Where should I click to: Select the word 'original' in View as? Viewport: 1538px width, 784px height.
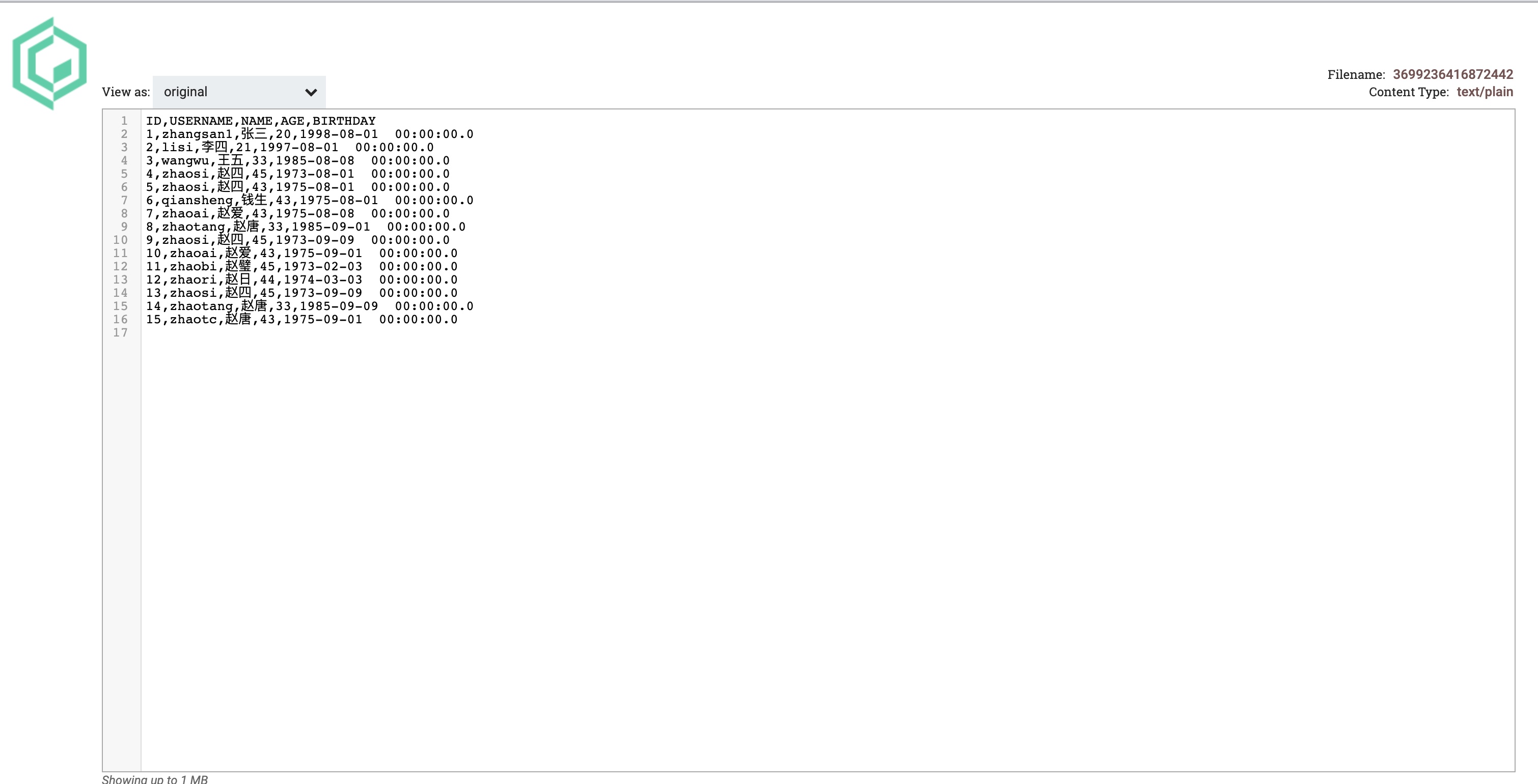(x=186, y=92)
